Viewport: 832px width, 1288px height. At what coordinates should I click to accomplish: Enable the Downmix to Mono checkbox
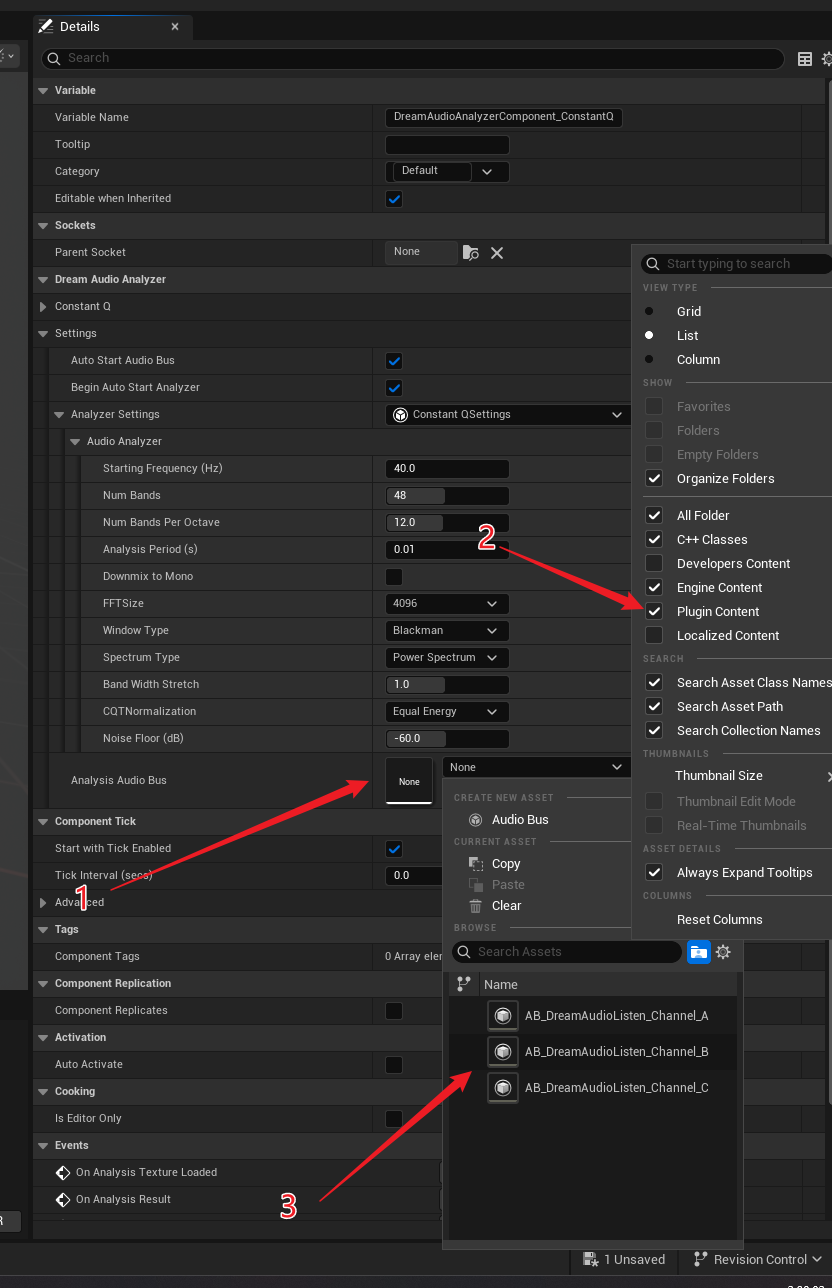pyautogui.click(x=394, y=577)
